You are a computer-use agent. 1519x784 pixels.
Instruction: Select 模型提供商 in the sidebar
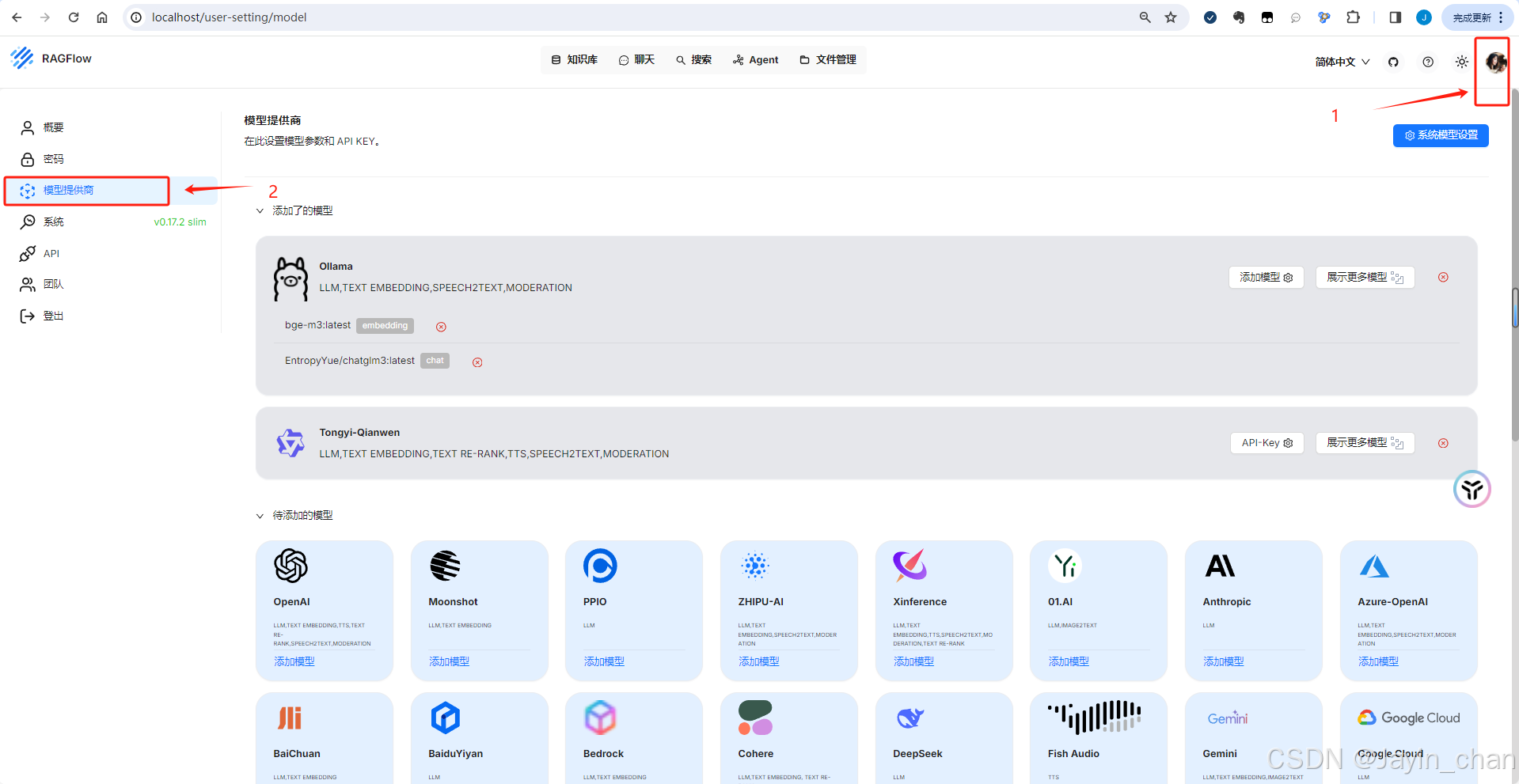point(111,191)
